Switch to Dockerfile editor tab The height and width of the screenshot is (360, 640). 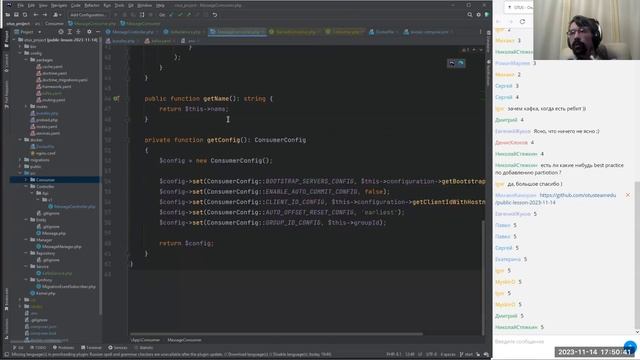[384, 31]
